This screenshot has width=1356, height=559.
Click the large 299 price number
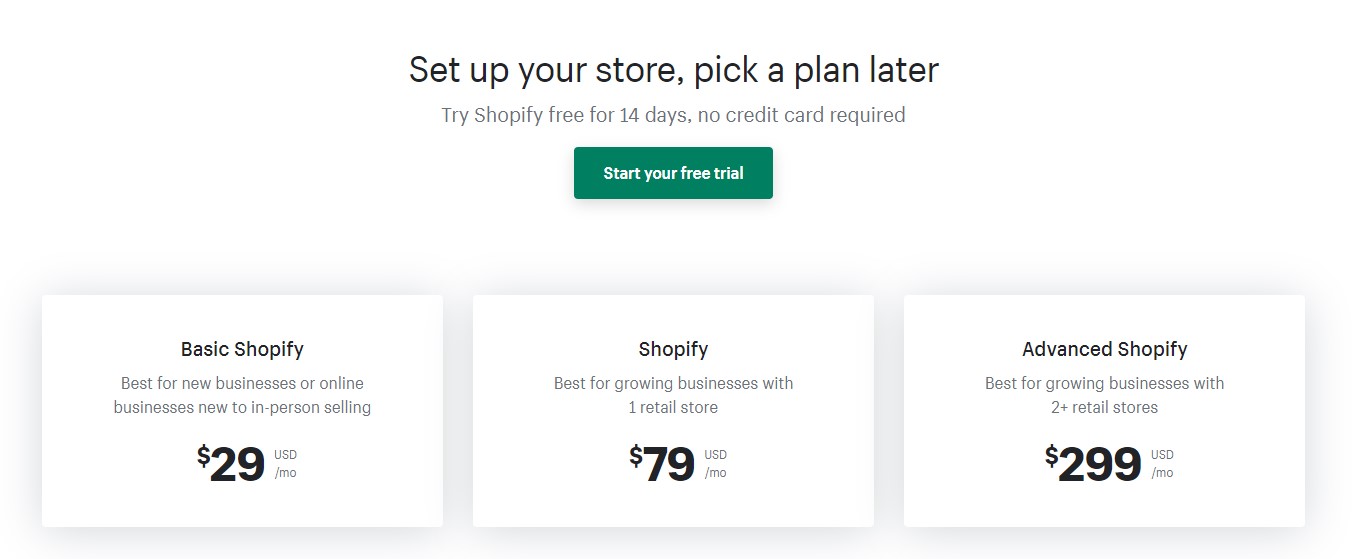[x=1100, y=465]
